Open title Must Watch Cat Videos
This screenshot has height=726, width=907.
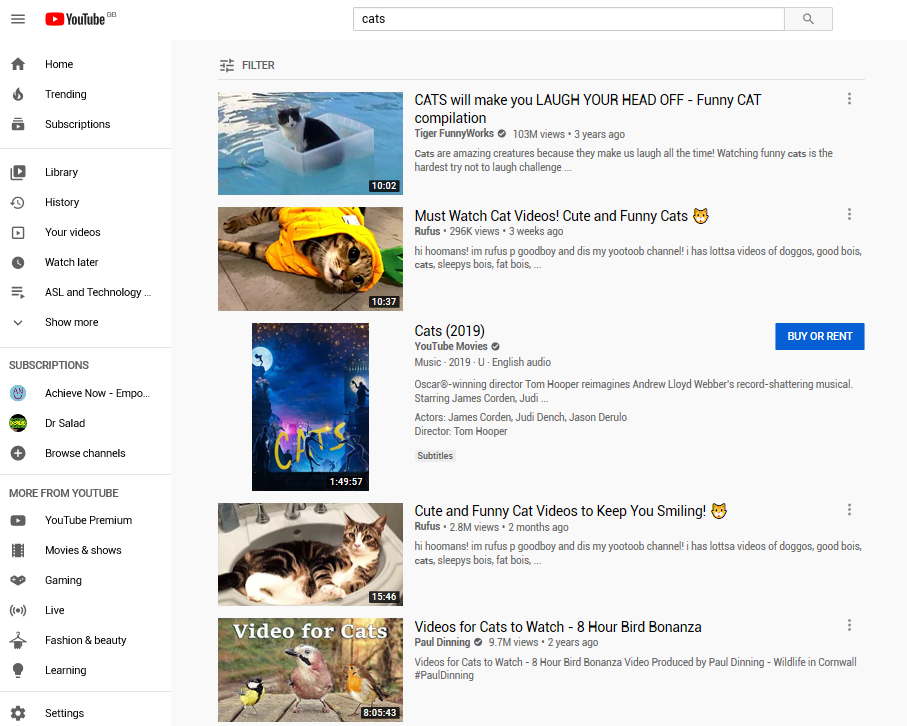tap(562, 216)
